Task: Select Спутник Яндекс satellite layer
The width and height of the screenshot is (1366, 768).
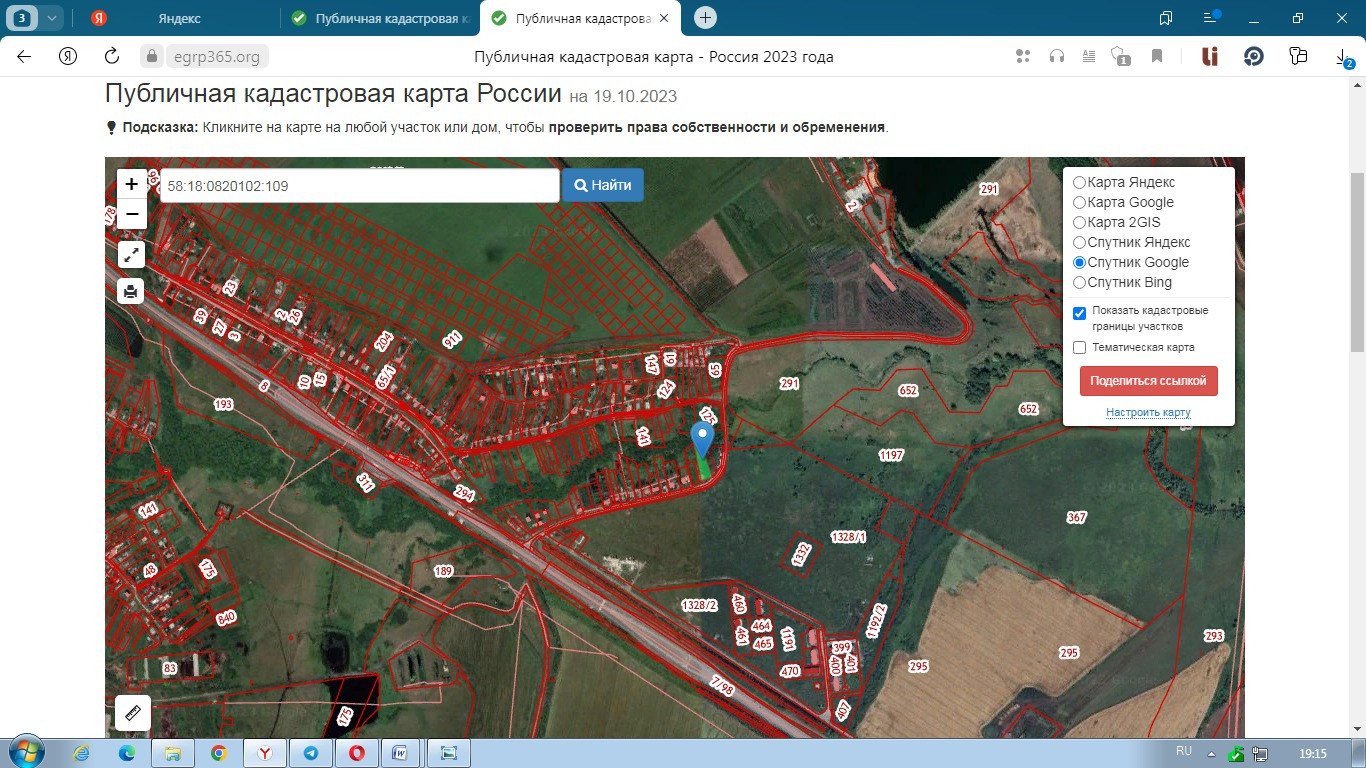Action: pyautogui.click(x=1079, y=243)
